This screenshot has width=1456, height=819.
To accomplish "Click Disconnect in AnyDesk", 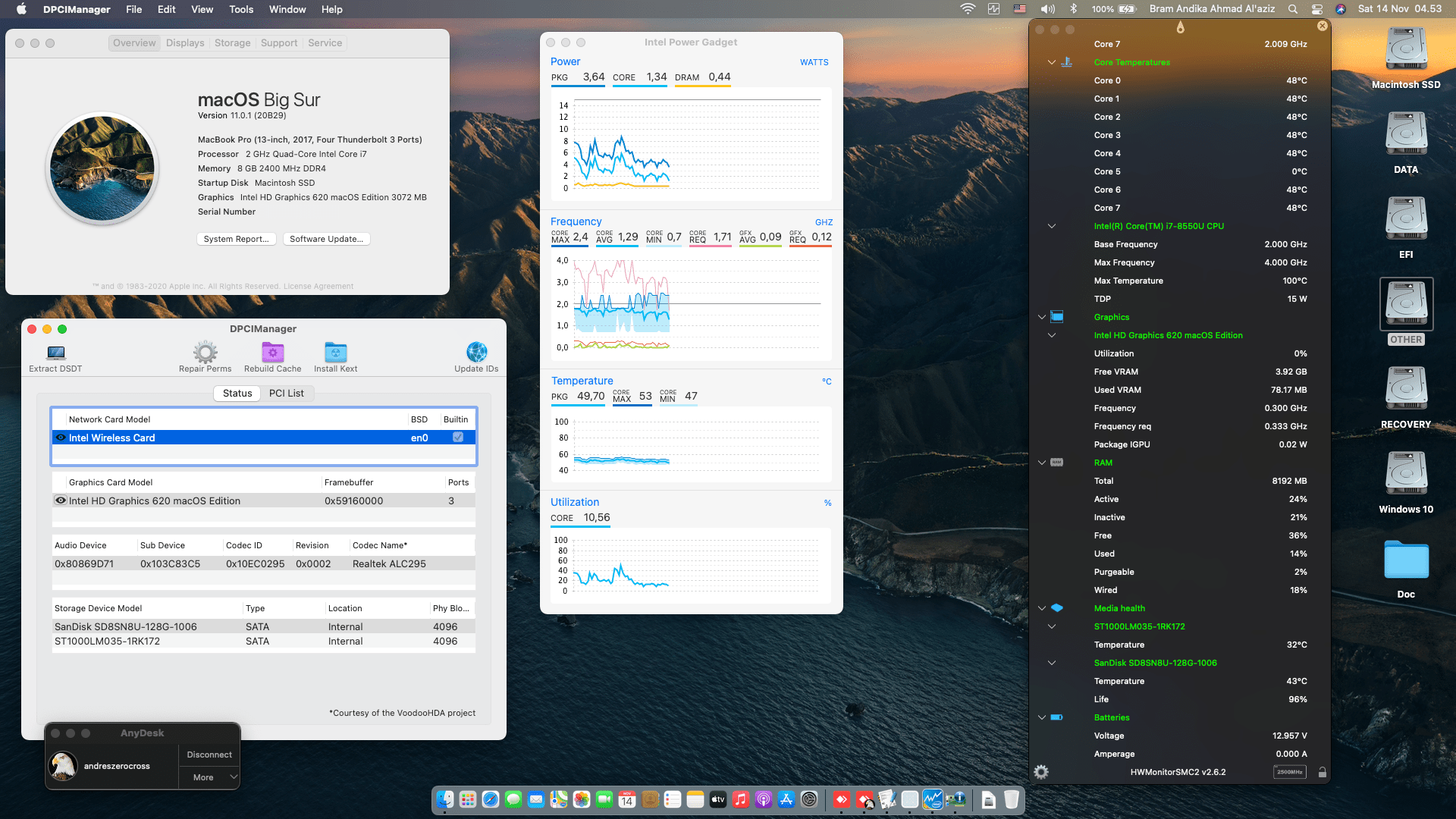I will (209, 755).
